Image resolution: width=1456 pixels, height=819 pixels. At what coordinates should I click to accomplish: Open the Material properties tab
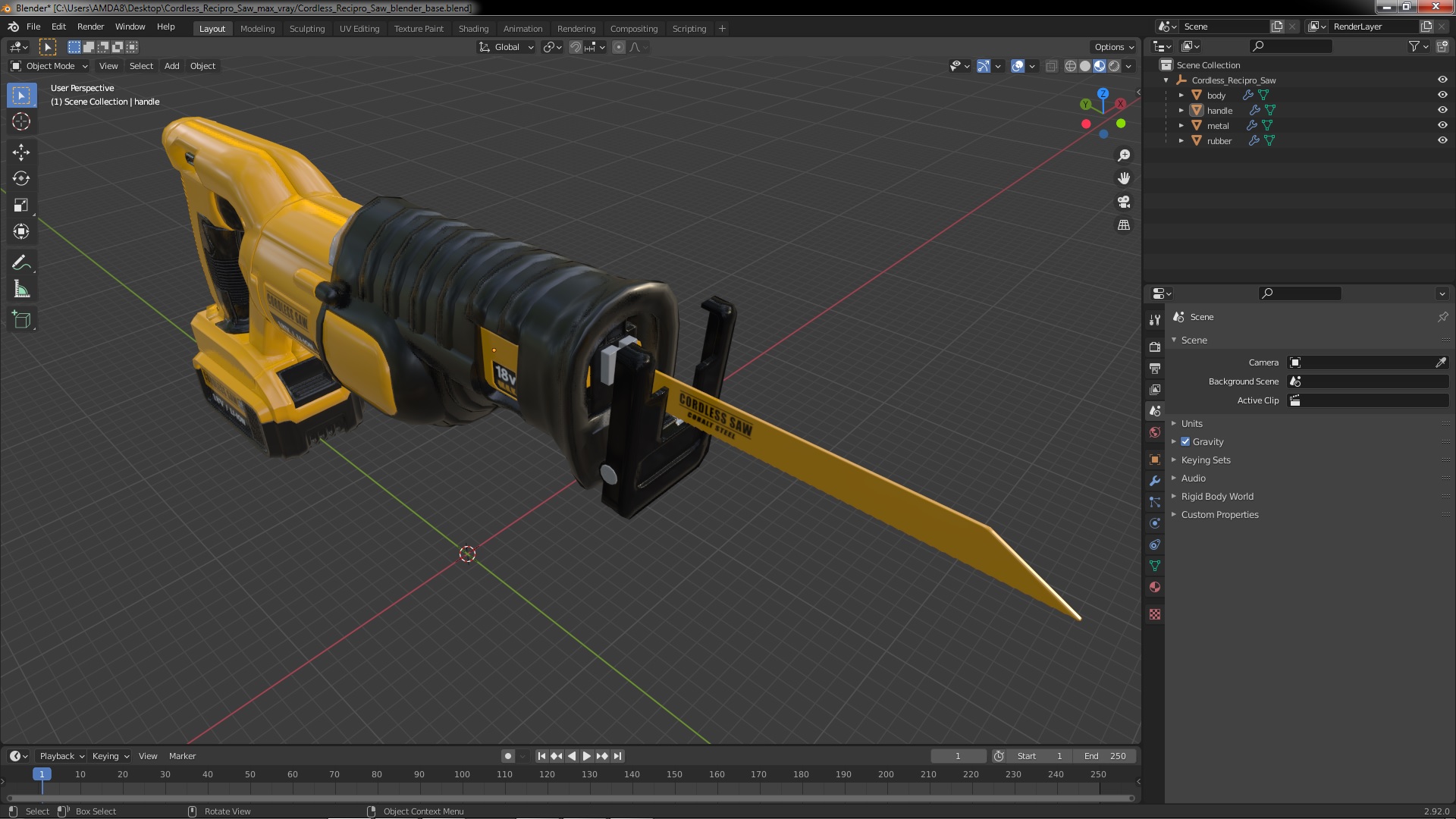point(1155,587)
